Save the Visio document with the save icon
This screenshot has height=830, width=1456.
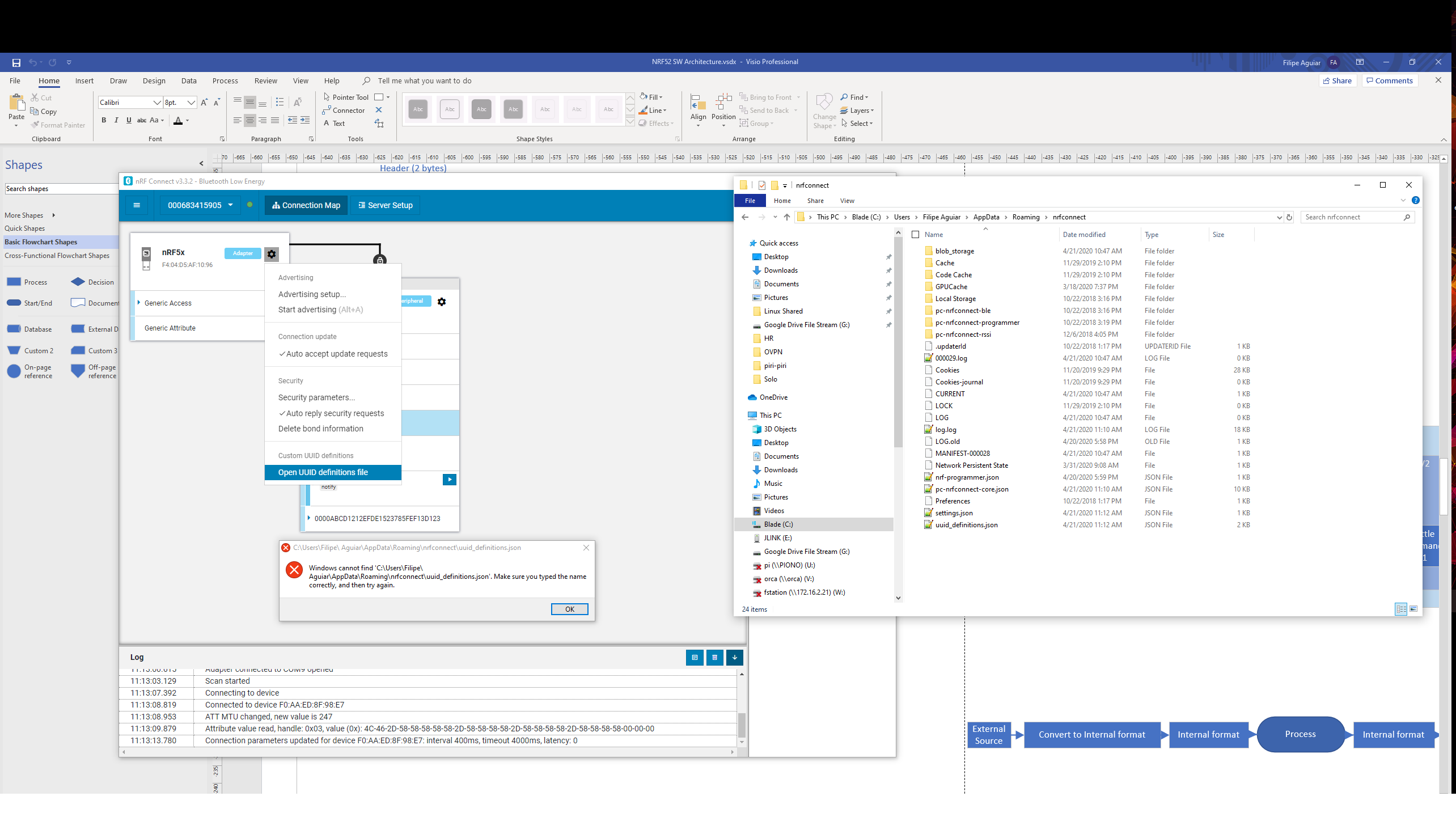[16, 62]
